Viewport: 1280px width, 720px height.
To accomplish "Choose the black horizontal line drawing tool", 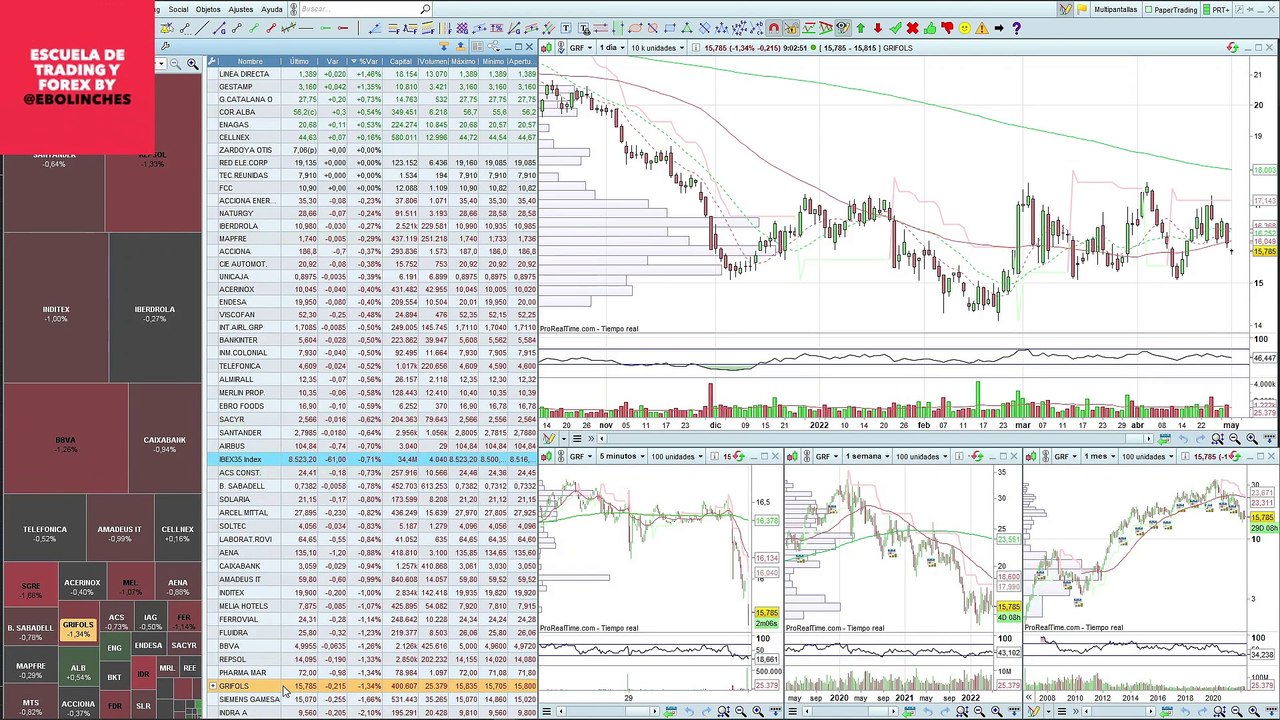I will [x=306, y=28].
